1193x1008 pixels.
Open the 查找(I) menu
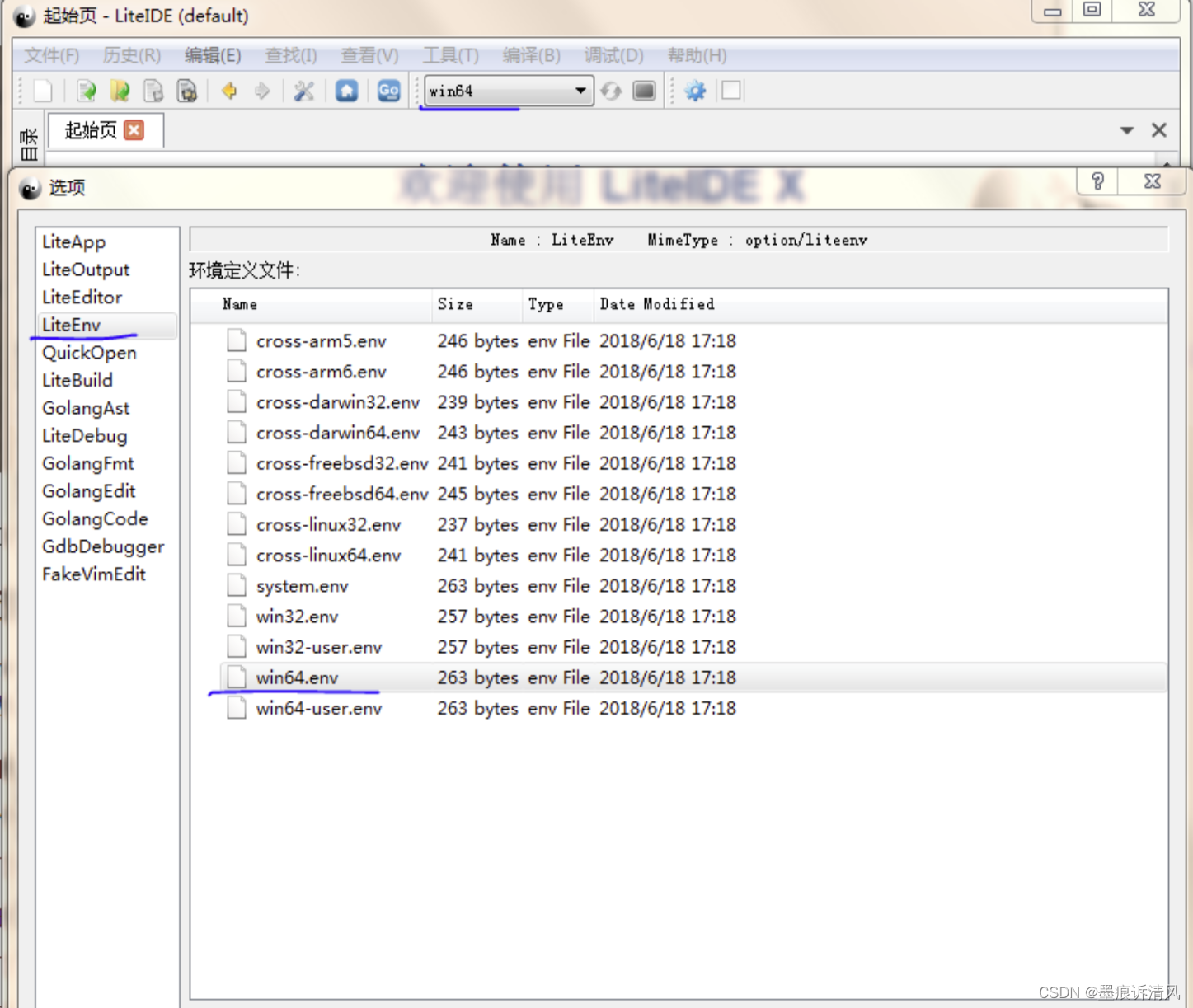point(291,55)
